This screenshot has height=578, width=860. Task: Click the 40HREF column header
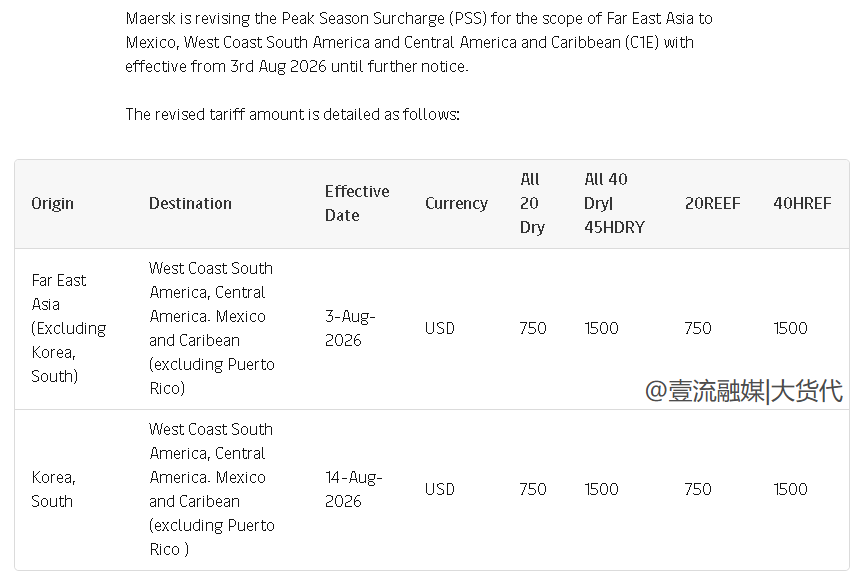click(802, 203)
